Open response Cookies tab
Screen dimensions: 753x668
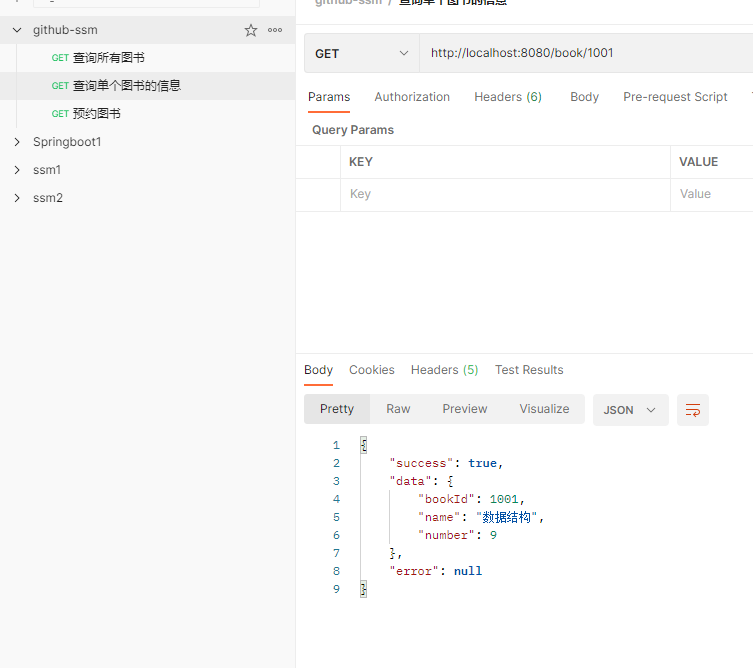[x=372, y=370]
